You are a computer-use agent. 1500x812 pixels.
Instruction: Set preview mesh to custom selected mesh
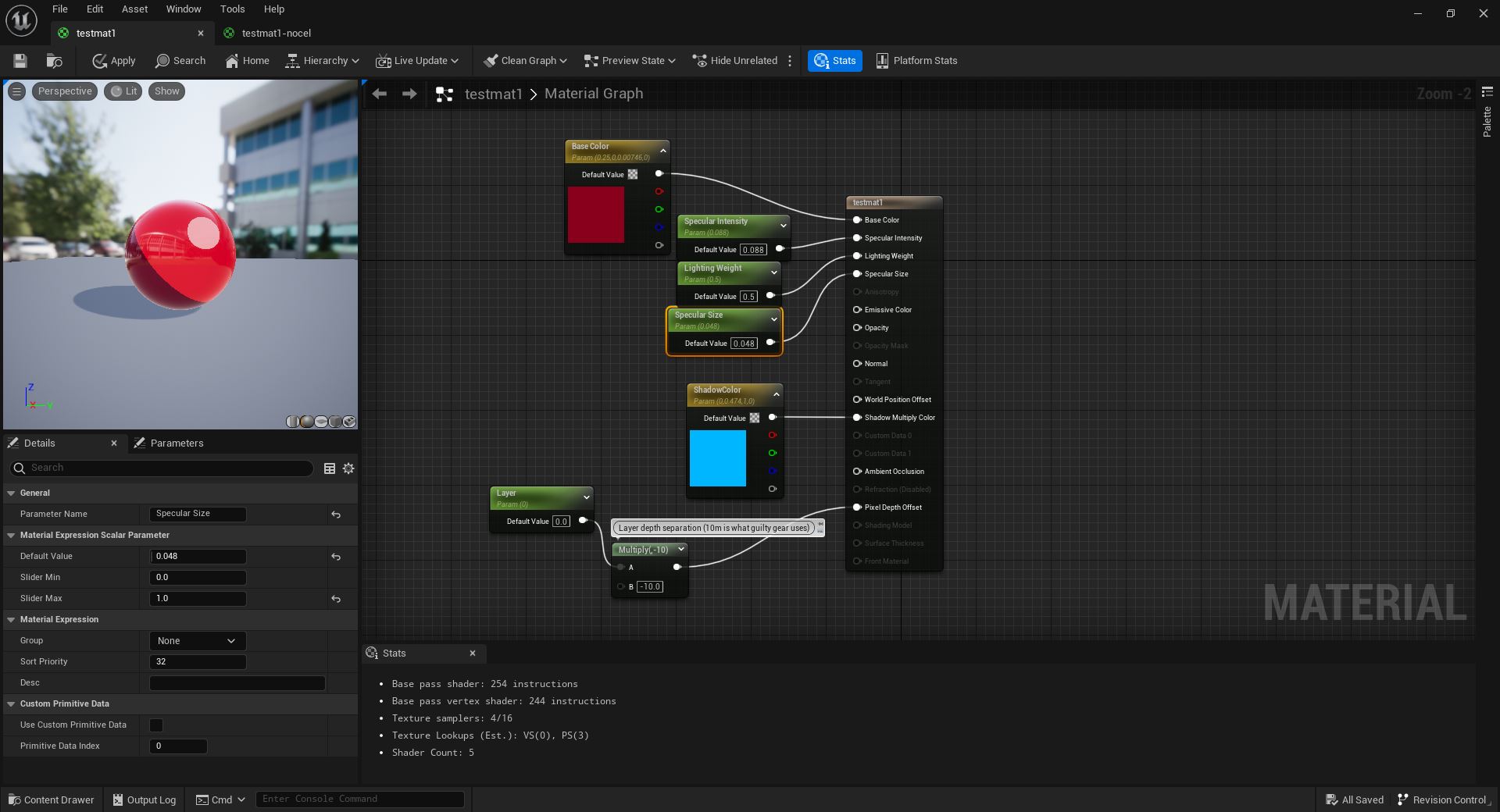[349, 422]
